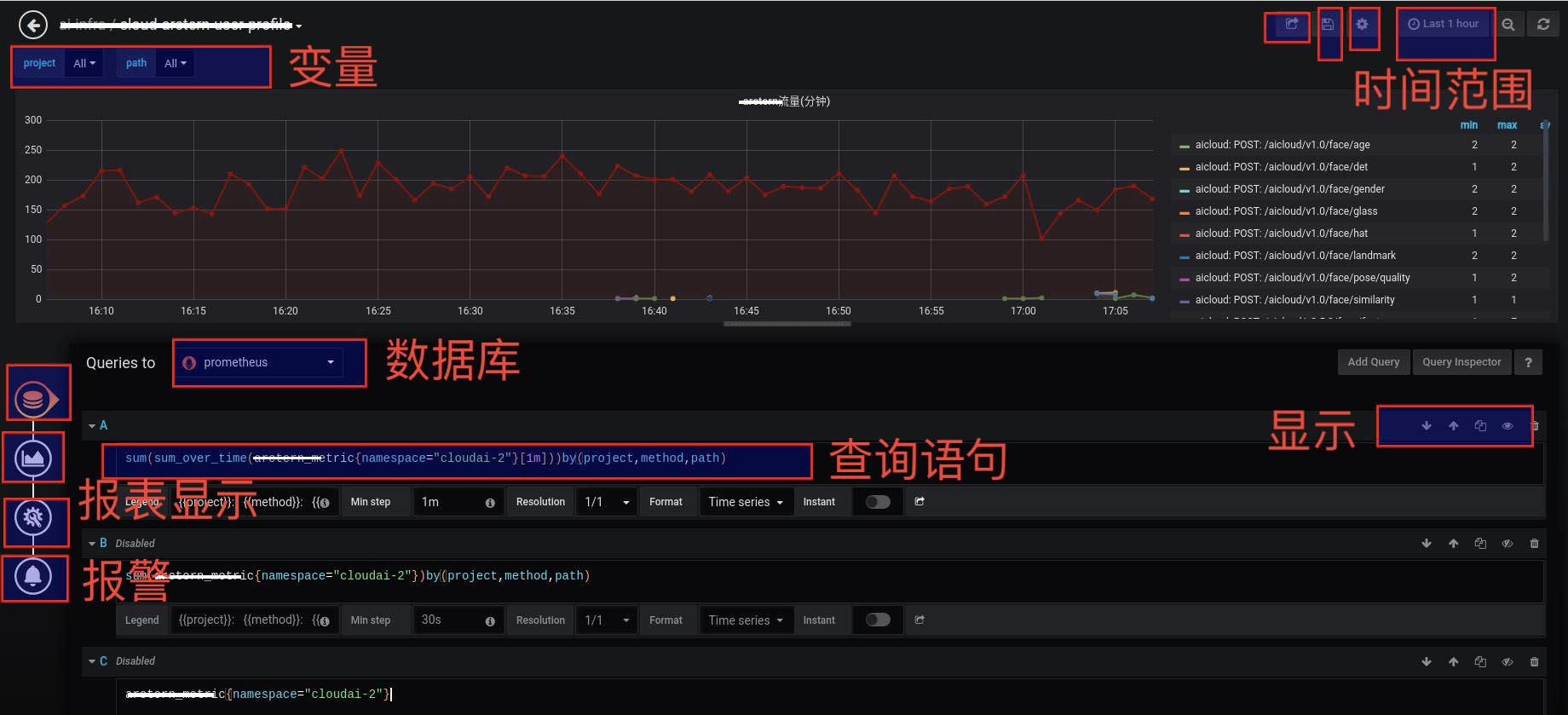Open the path variable dropdown
Screen dimensions: 1568x715
point(175,63)
